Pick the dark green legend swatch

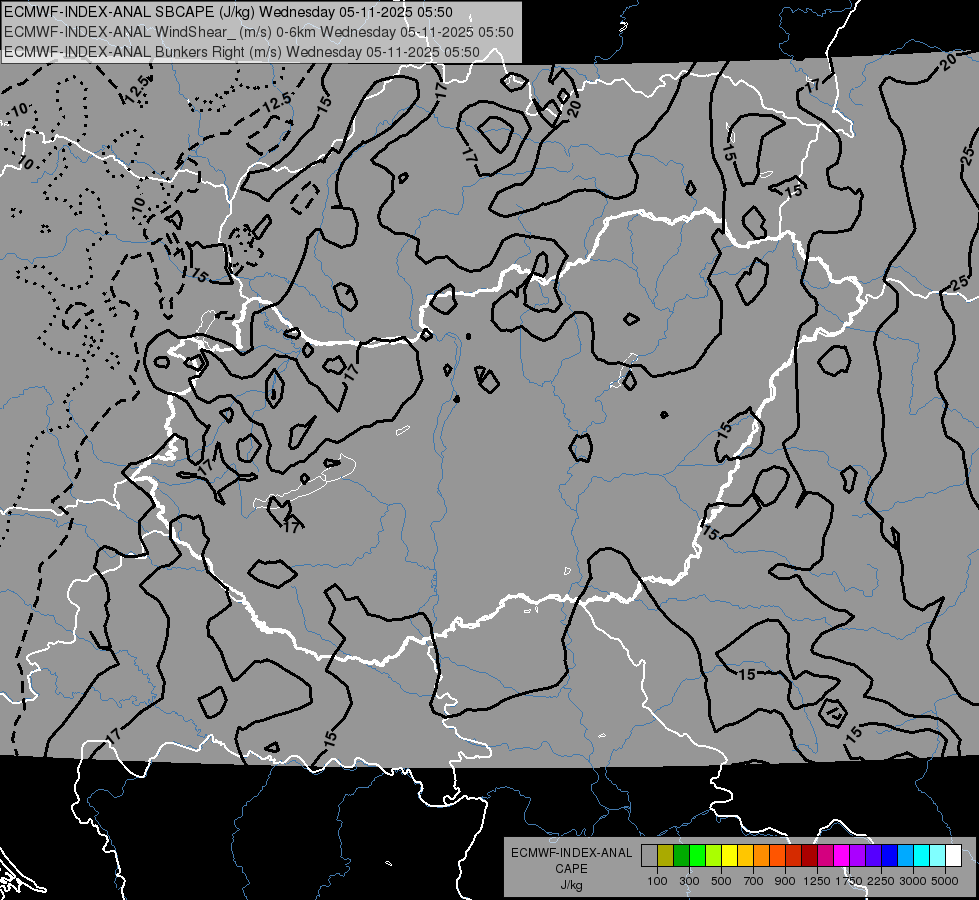point(681,856)
